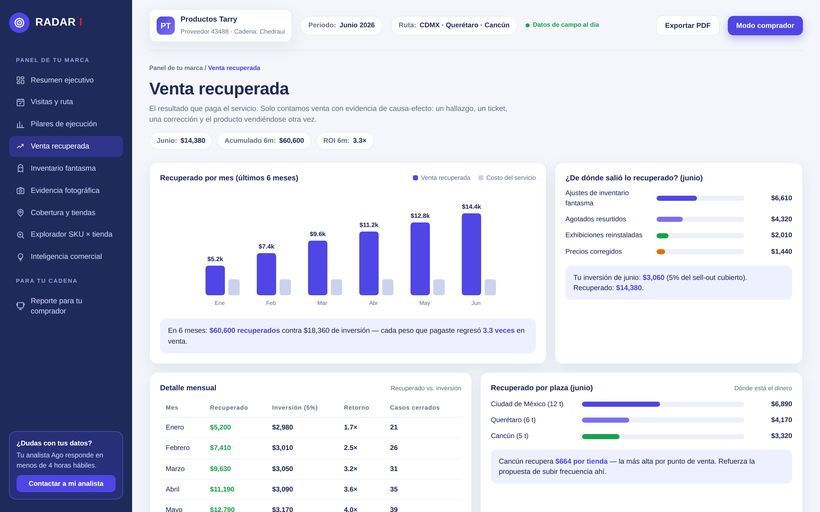
Task: Click Cancún (5 t) green progress bar
Action: [x=663, y=436]
